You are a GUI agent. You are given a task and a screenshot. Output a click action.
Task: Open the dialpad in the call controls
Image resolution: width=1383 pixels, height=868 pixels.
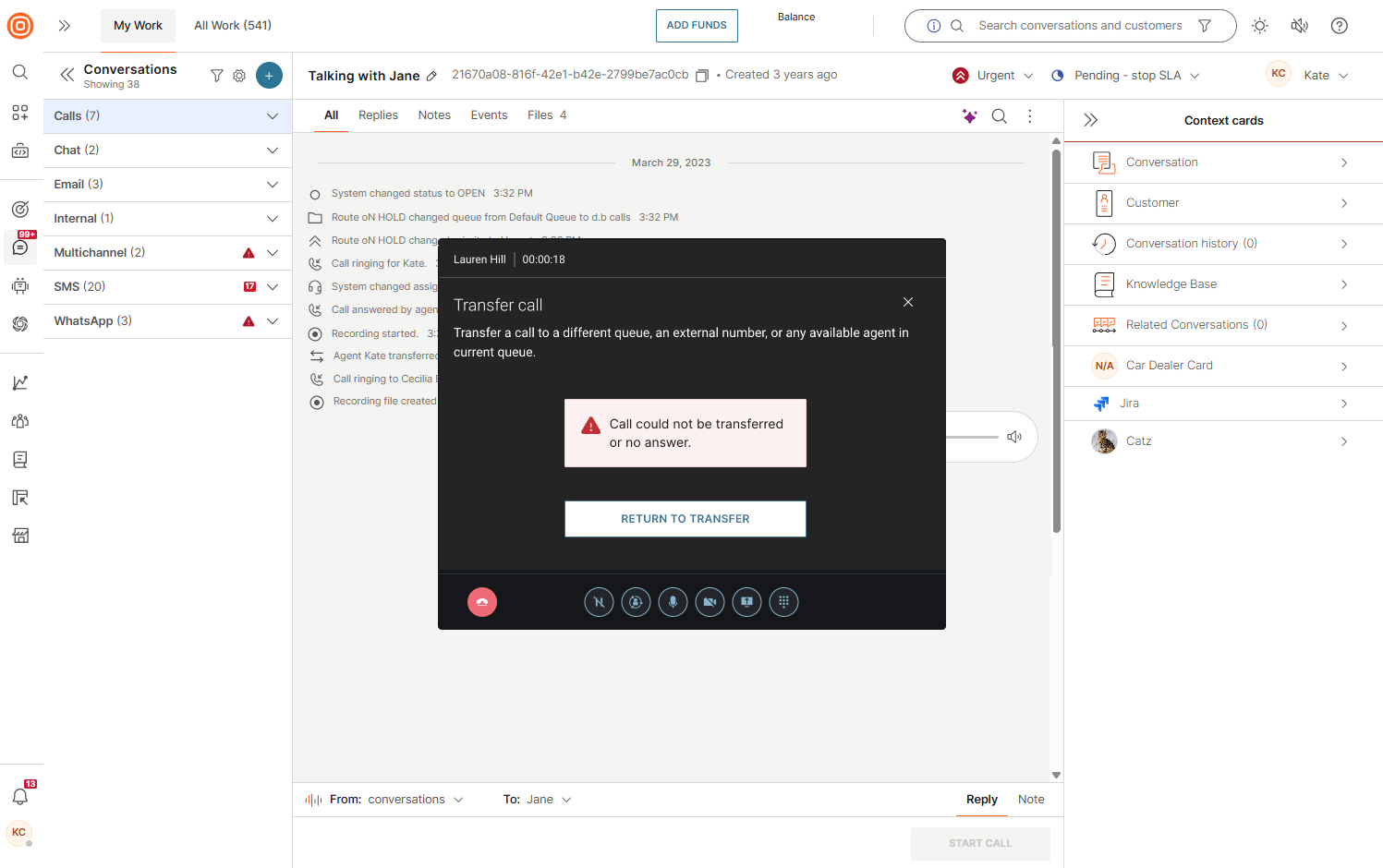[783, 602]
